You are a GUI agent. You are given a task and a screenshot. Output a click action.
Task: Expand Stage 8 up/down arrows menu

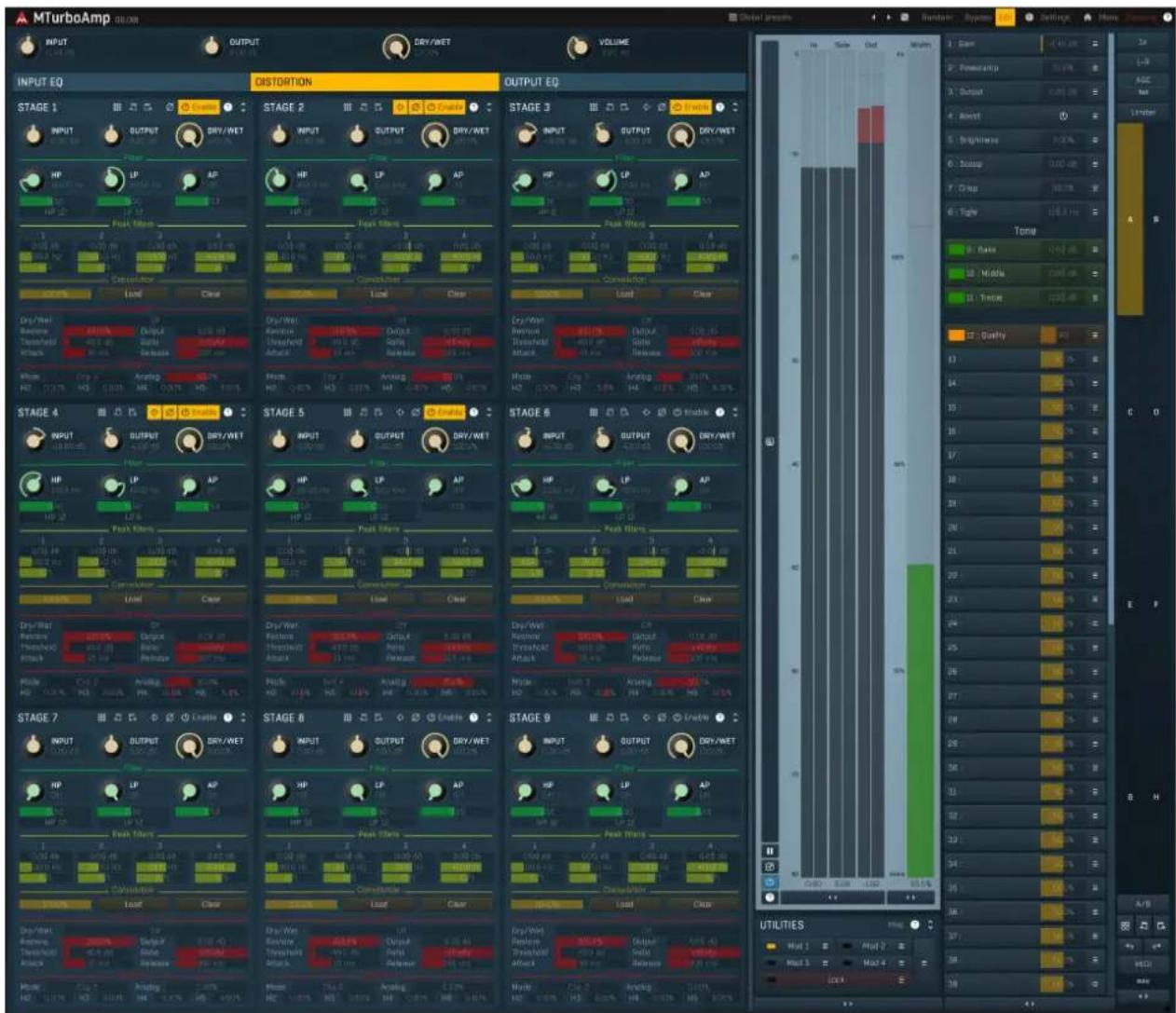489,718
